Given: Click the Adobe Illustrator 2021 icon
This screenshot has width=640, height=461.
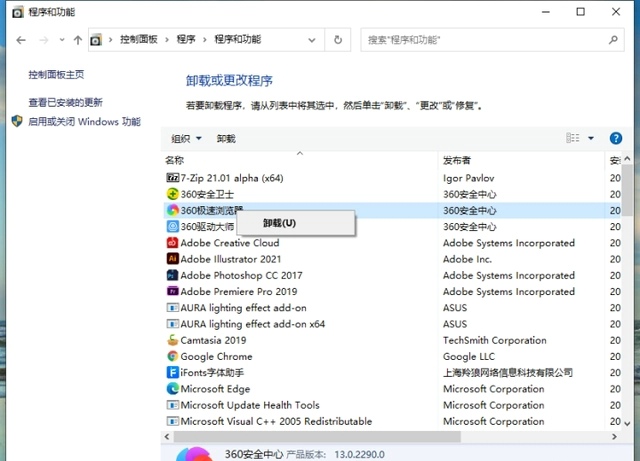Looking at the screenshot, I should (173, 259).
